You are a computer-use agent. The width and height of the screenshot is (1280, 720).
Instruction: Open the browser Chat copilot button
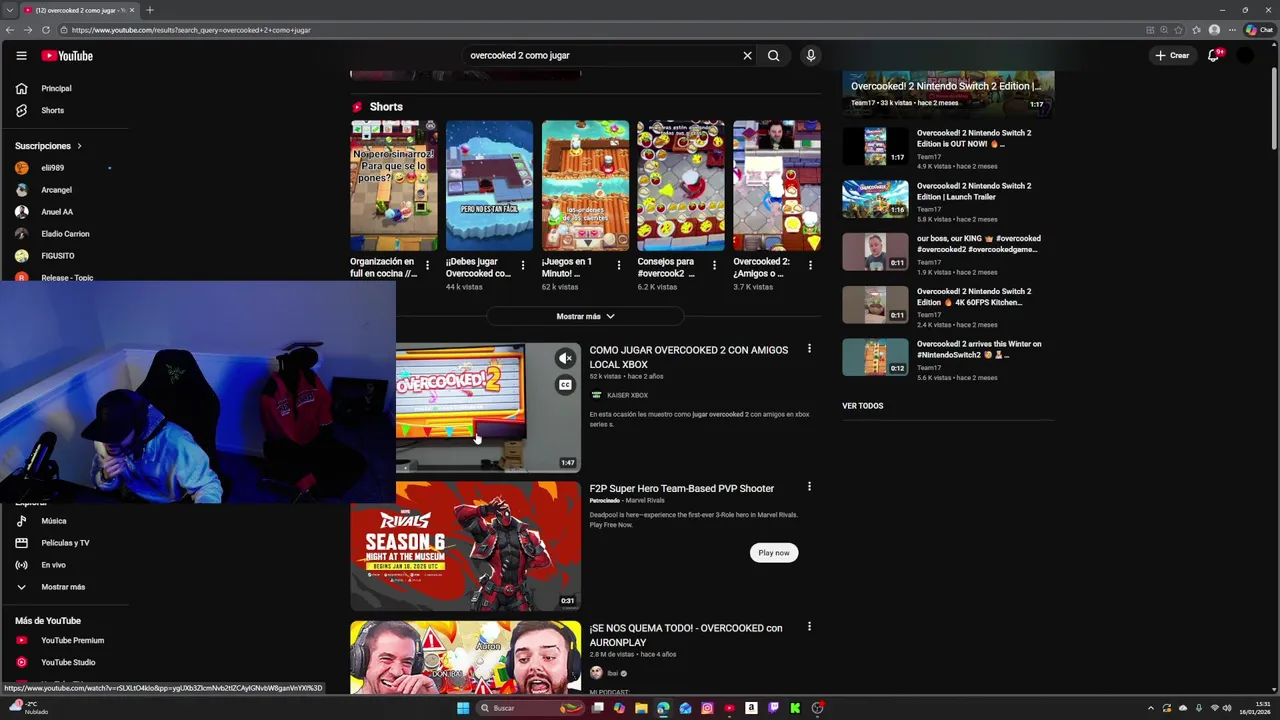coord(1261,30)
